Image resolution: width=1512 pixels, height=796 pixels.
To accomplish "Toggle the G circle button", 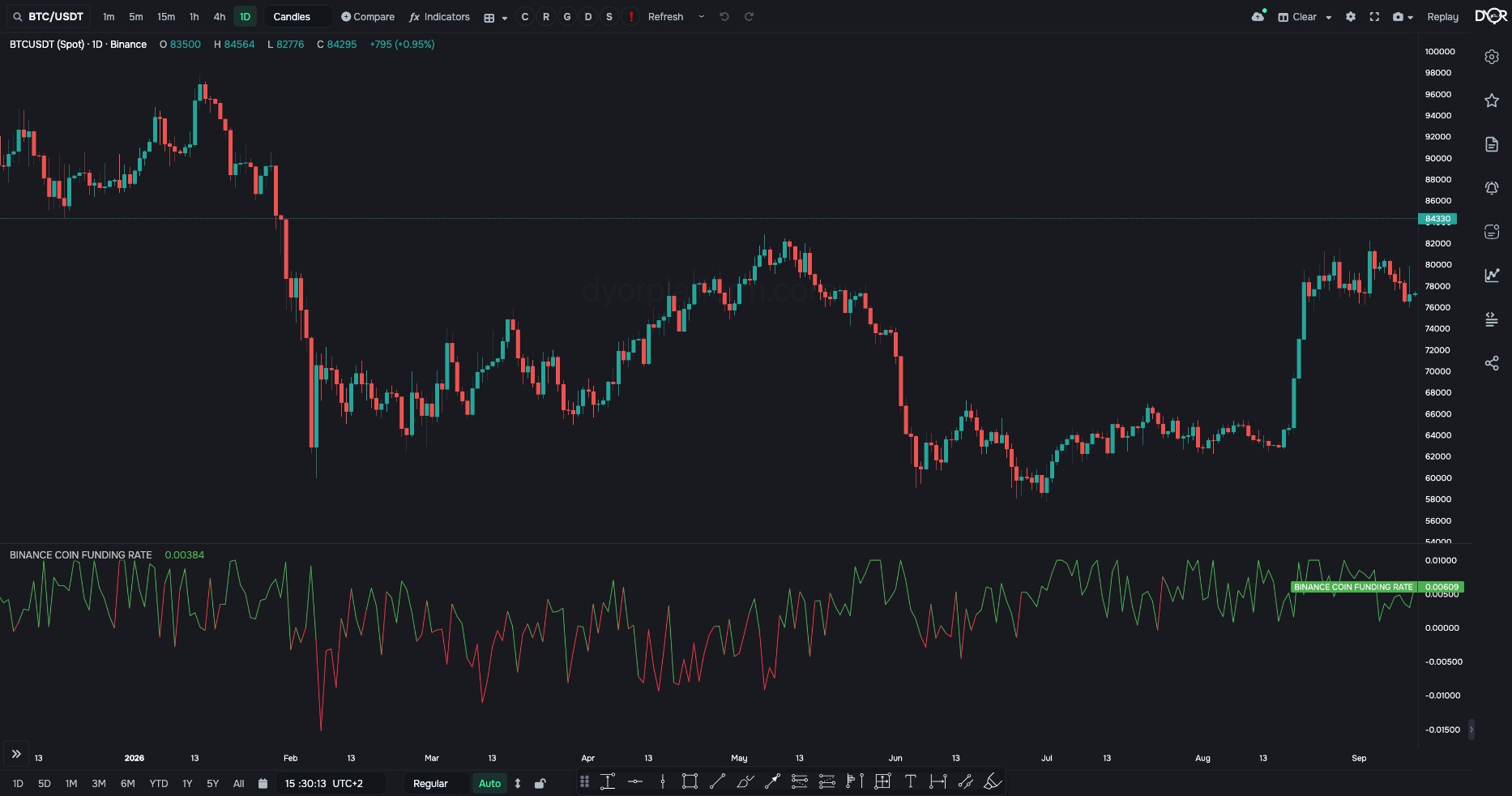I will [x=567, y=17].
